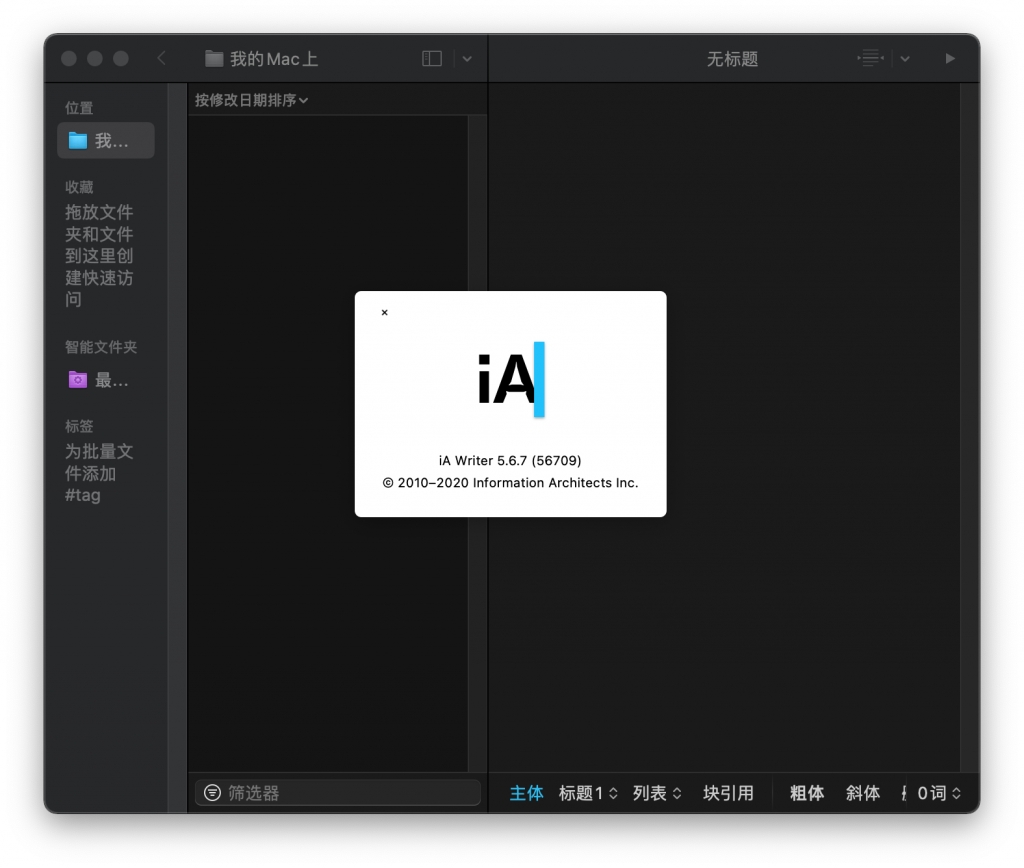Open the 0词 word count popup
The height and width of the screenshot is (868, 1024).
[x=939, y=793]
